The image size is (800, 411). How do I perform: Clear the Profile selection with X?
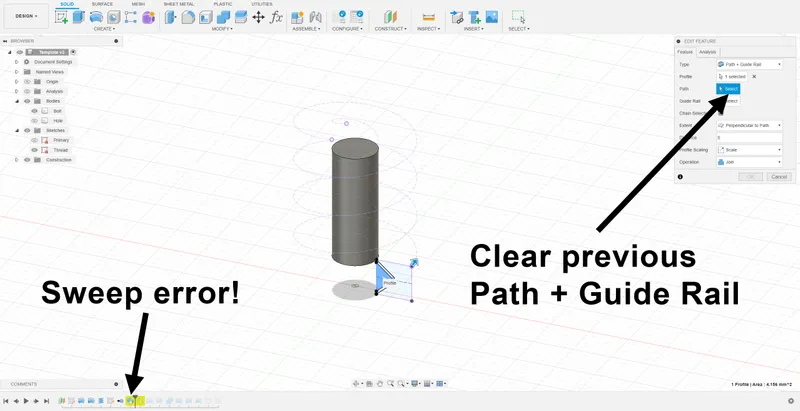pyautogui.click(x=754, y=76)
